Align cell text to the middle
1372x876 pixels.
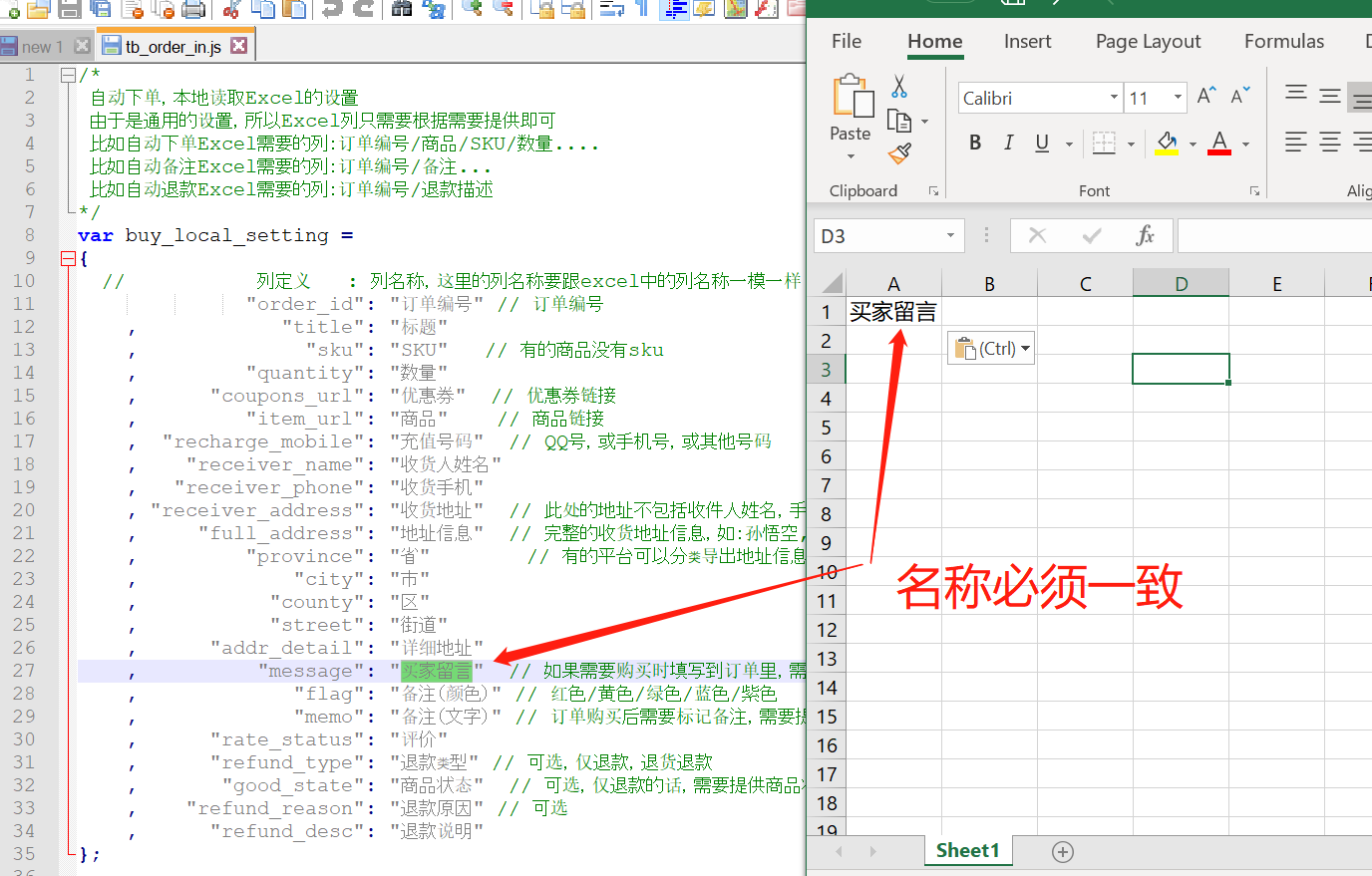coord(1330,96)
